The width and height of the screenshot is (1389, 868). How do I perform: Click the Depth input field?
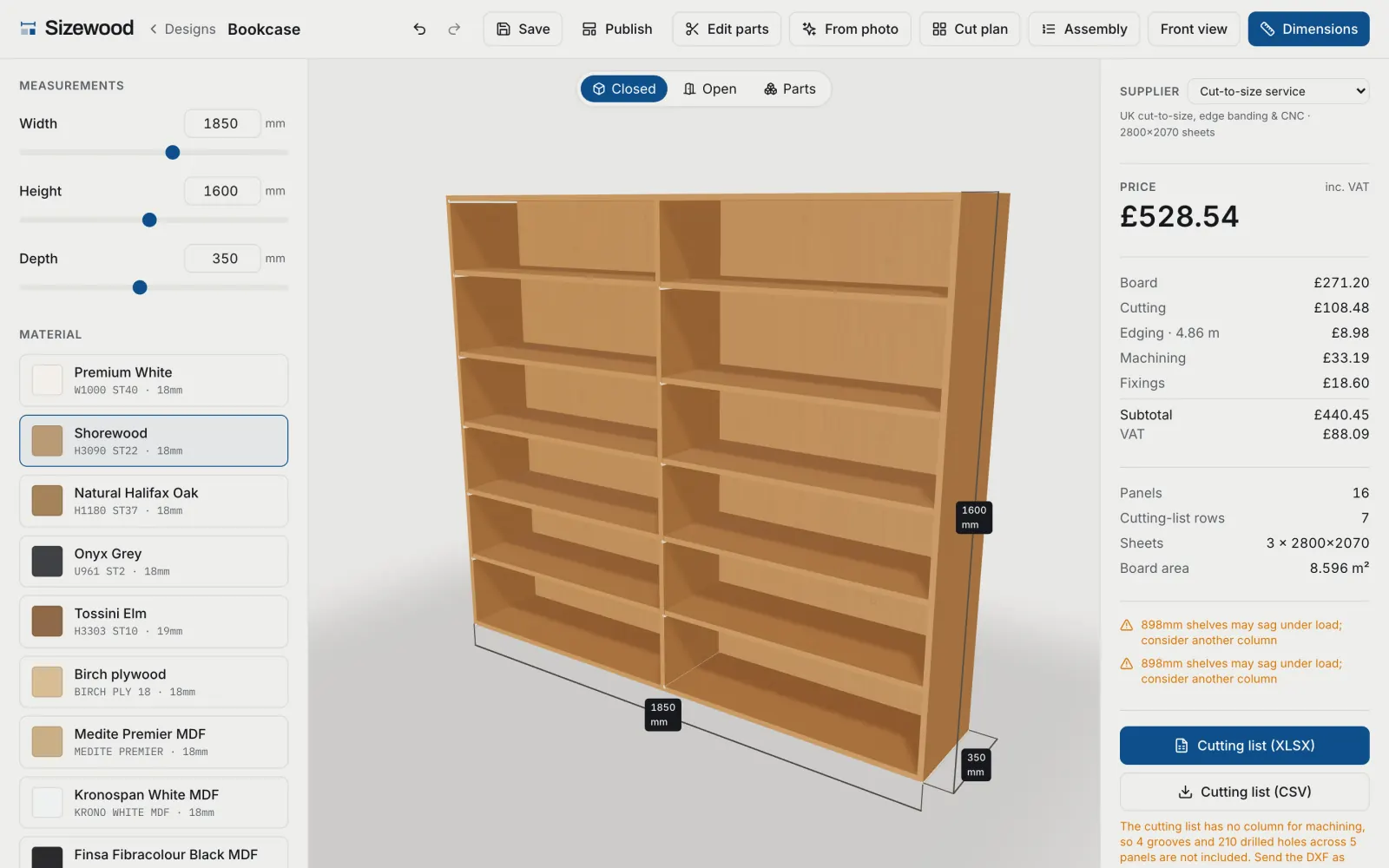click(222, 259)
